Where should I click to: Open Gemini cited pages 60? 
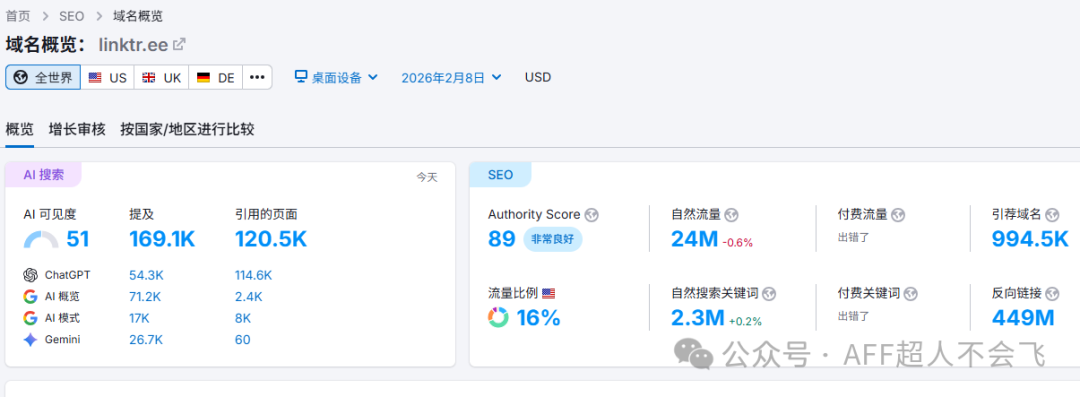[x=242, y=339]
